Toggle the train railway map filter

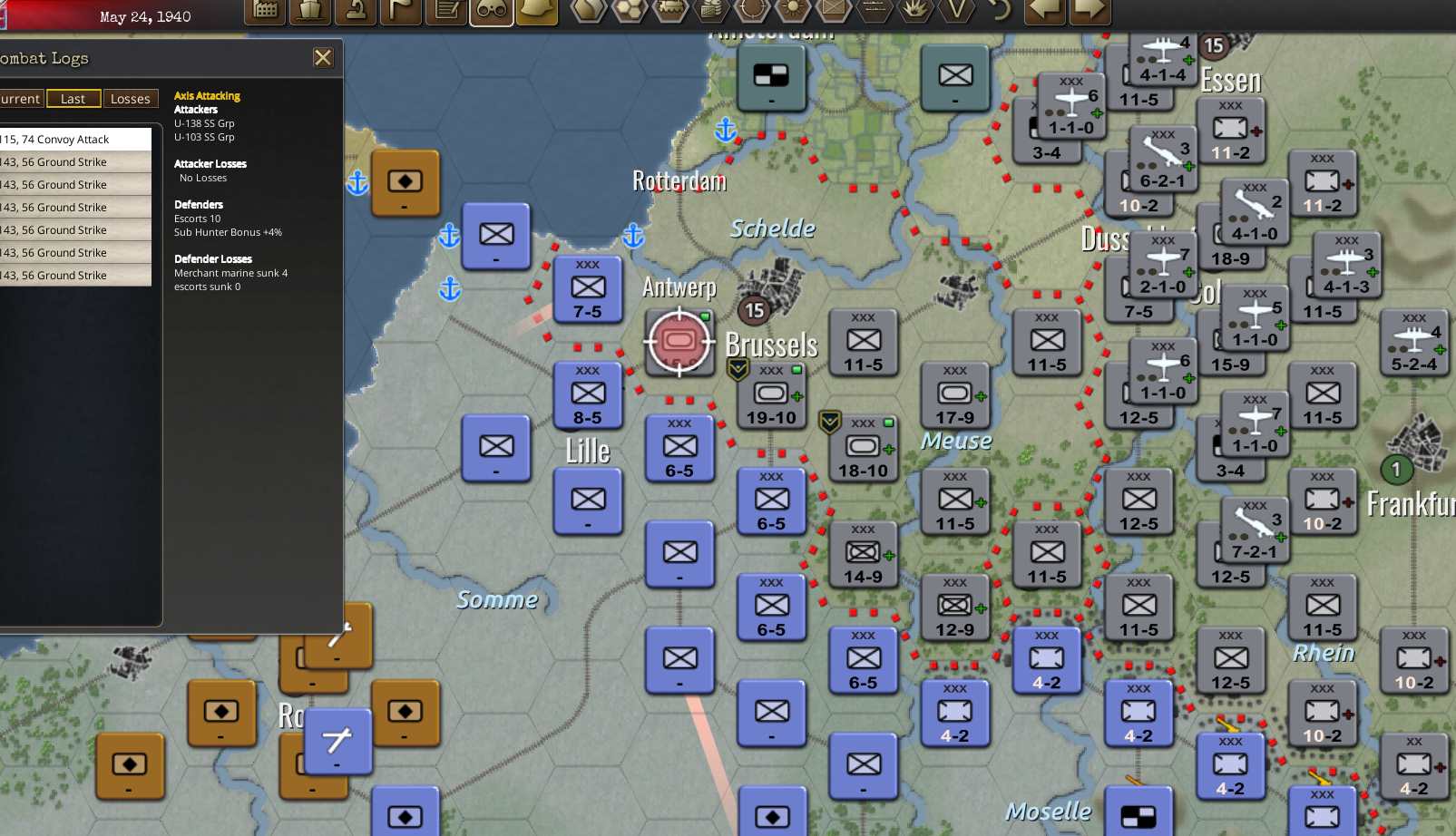670,11
